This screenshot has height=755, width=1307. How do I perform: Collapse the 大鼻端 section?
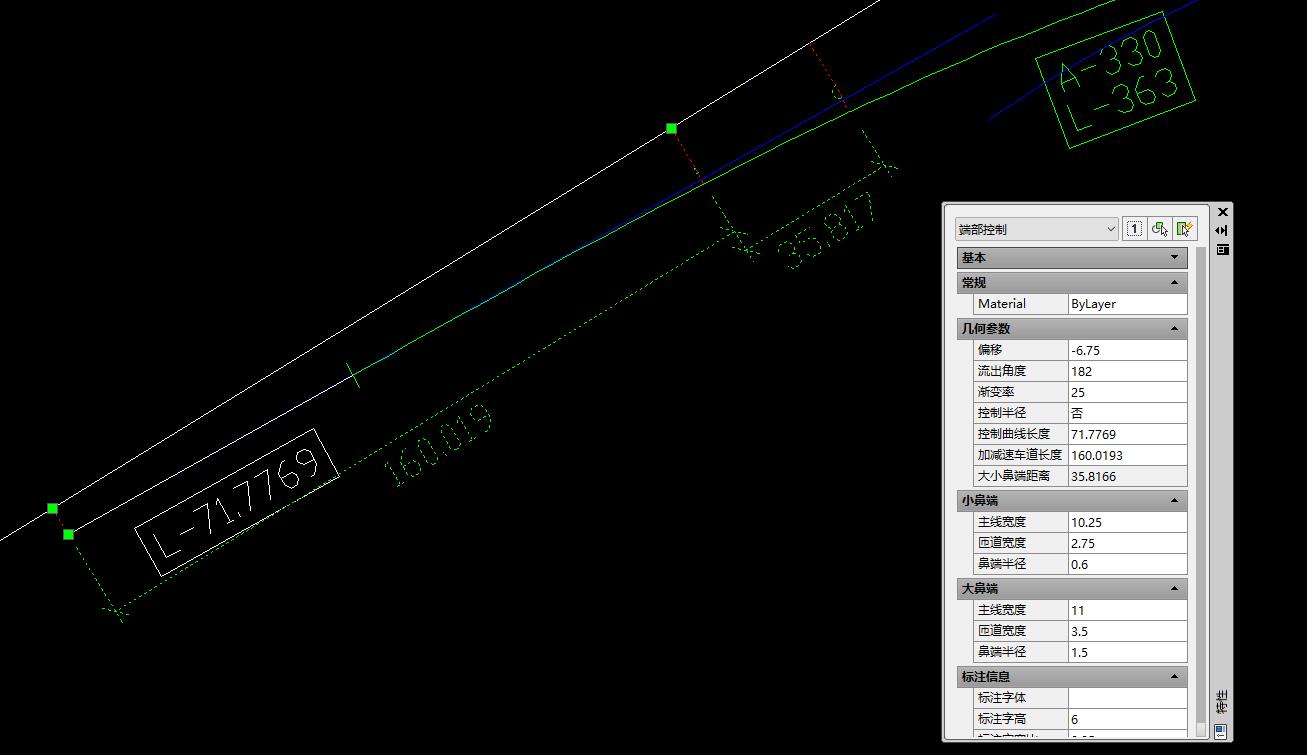1174,589
